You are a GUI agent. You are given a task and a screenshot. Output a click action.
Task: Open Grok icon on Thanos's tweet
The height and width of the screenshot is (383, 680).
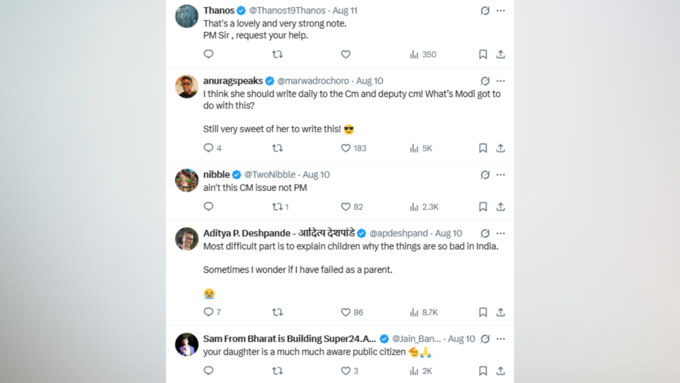click(485, 10)
